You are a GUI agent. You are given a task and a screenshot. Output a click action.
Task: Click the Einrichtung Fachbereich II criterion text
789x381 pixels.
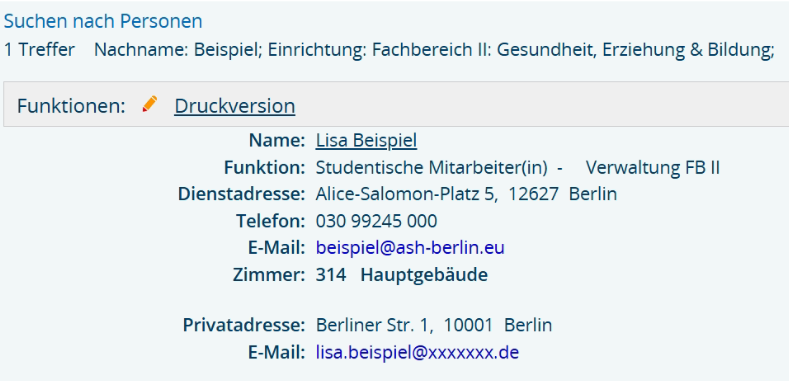click(521, 50)
